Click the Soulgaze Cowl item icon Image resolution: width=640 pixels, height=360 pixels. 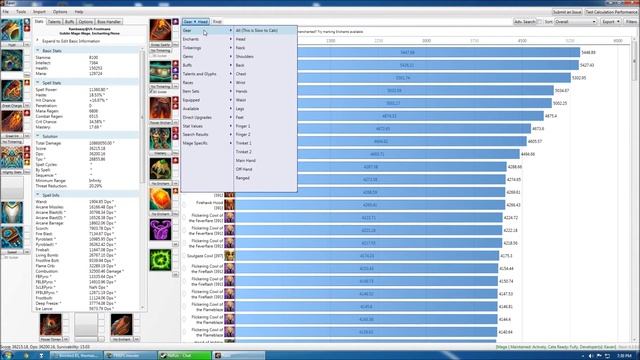tap(230, 256)
